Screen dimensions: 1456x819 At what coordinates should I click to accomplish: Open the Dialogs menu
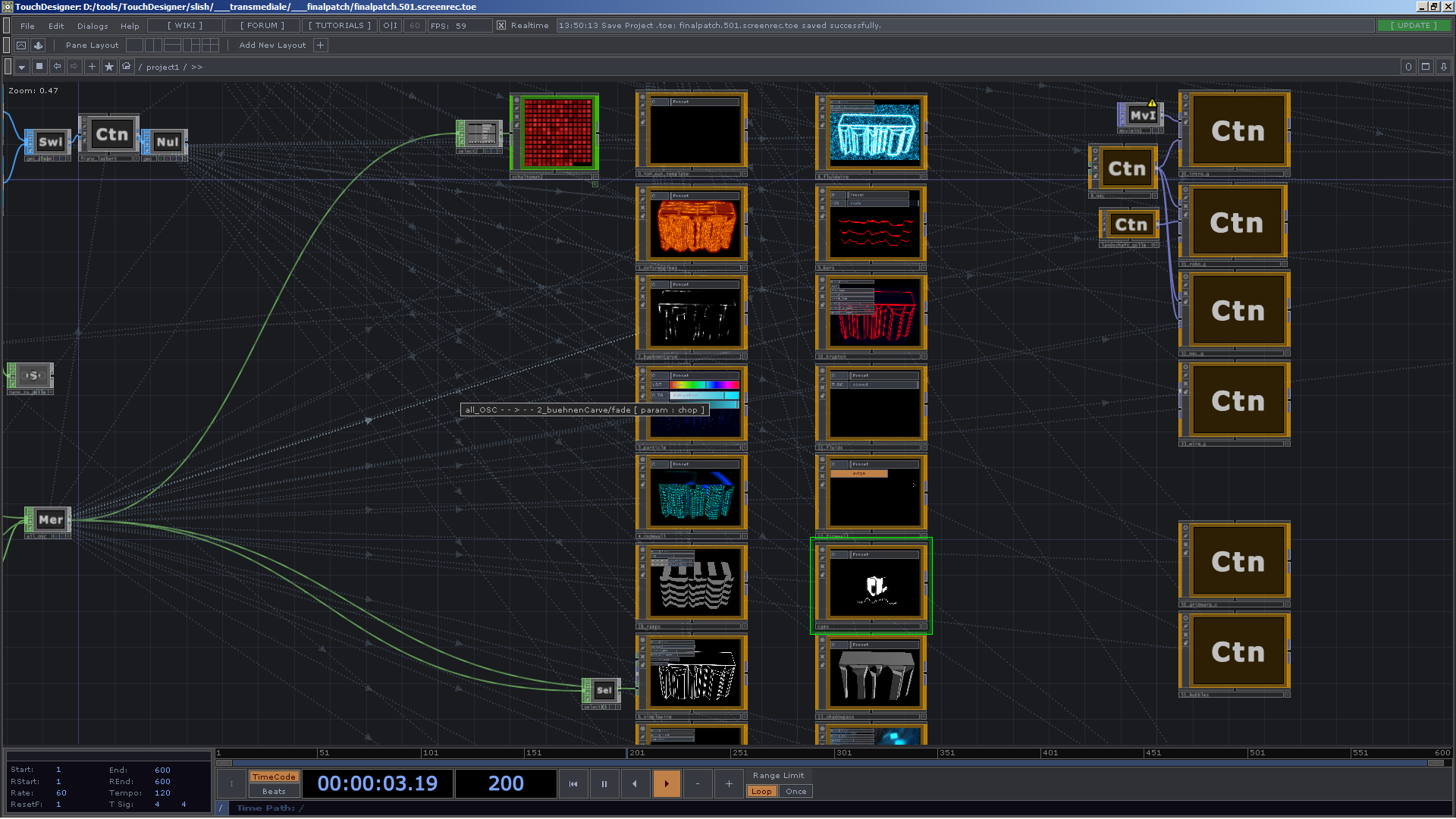click(x=93, y=26)
